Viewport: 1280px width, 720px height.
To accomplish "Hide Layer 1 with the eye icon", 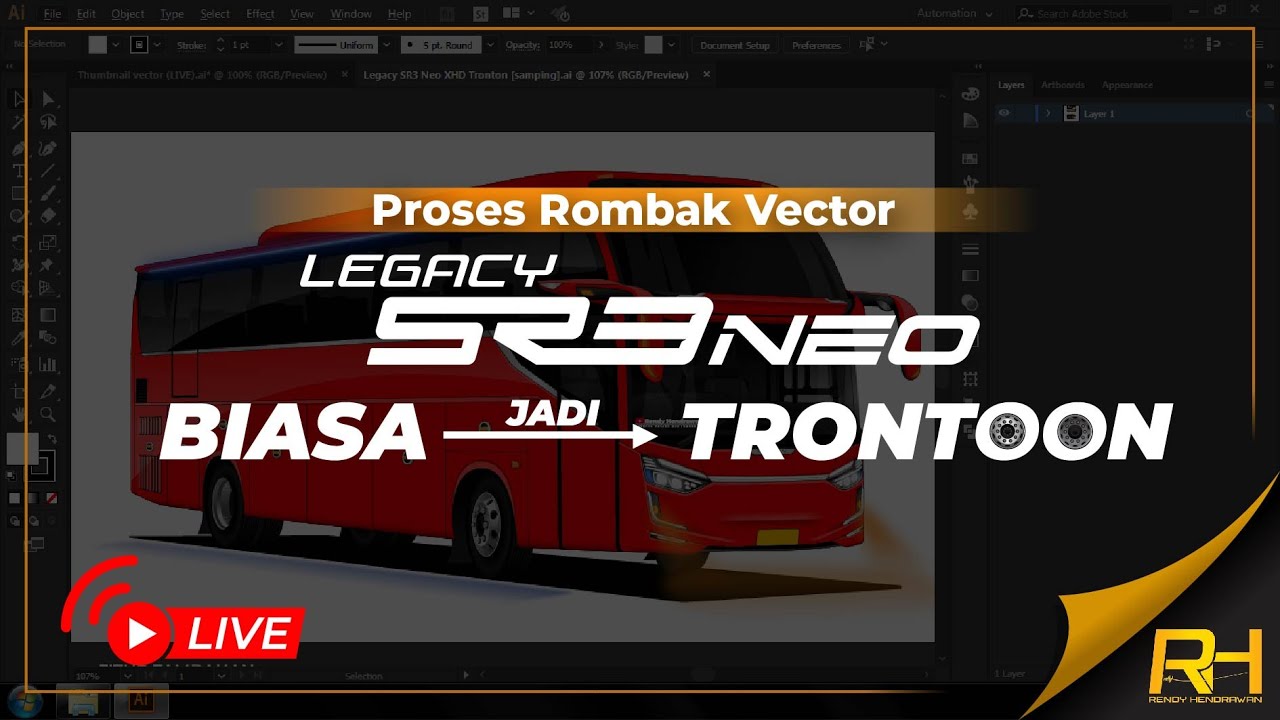I will (x=1004, y=114).
